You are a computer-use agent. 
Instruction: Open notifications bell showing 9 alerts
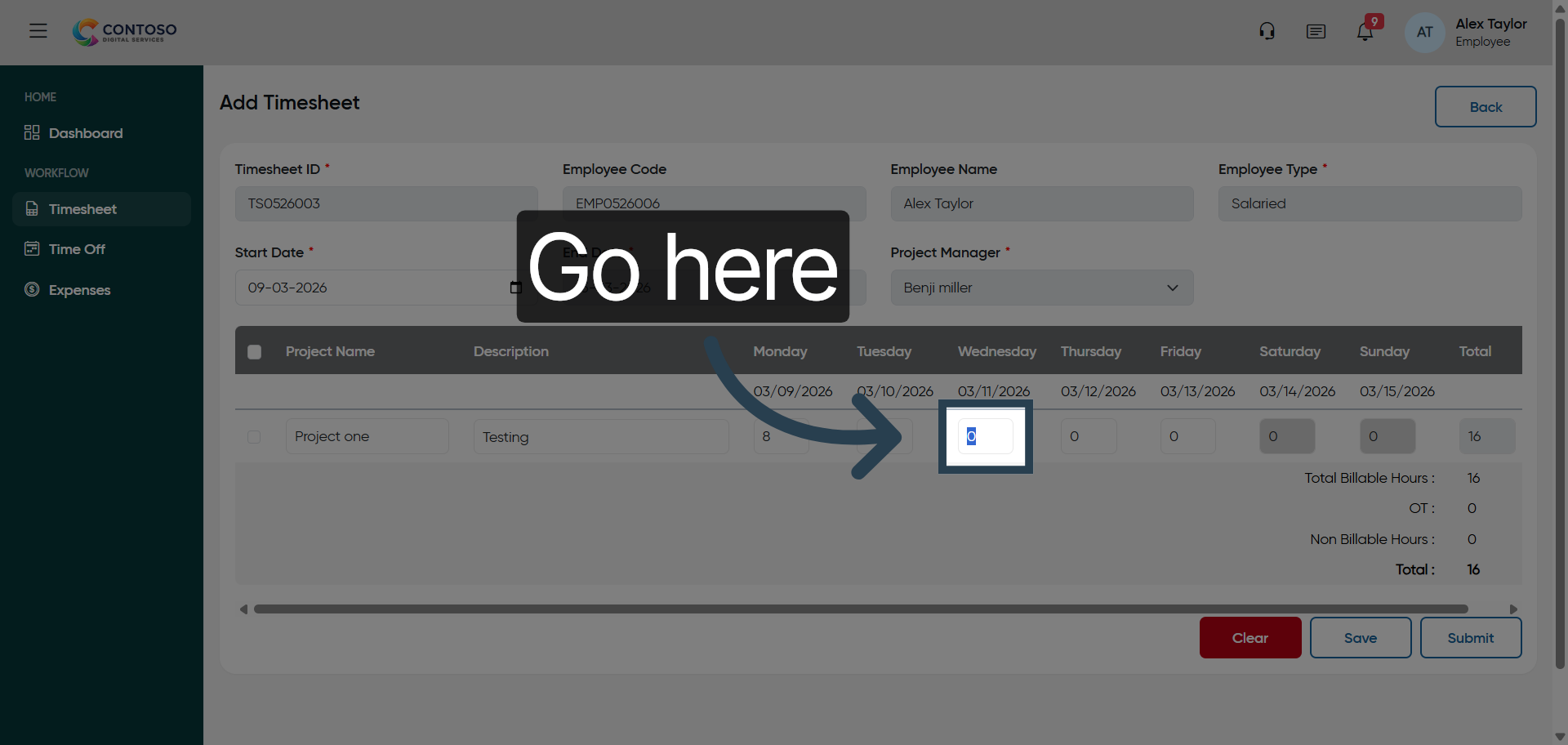(1365, 31)
